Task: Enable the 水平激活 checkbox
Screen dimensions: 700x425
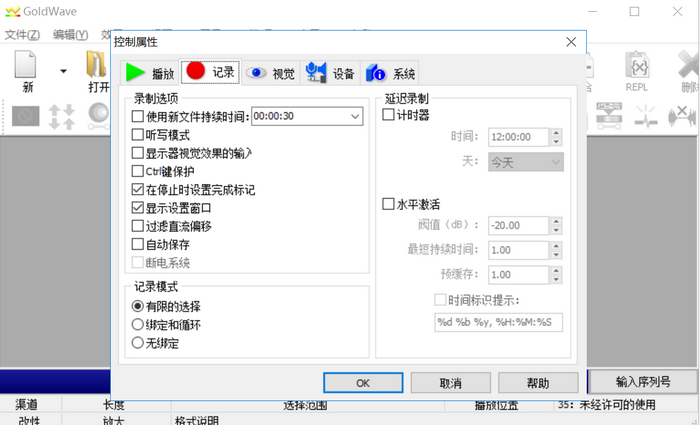Action: (x=388, y=204)
